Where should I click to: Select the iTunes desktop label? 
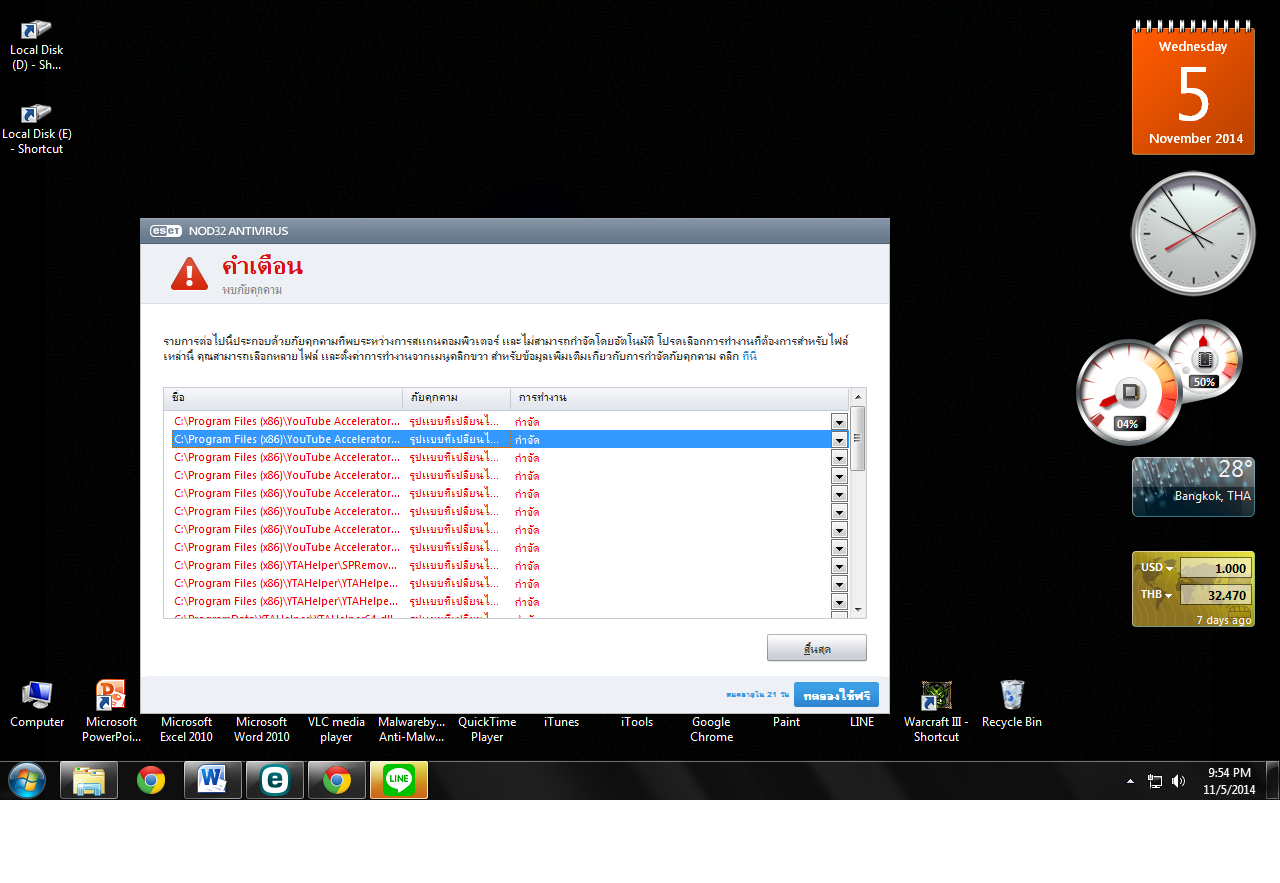(561, 722)
